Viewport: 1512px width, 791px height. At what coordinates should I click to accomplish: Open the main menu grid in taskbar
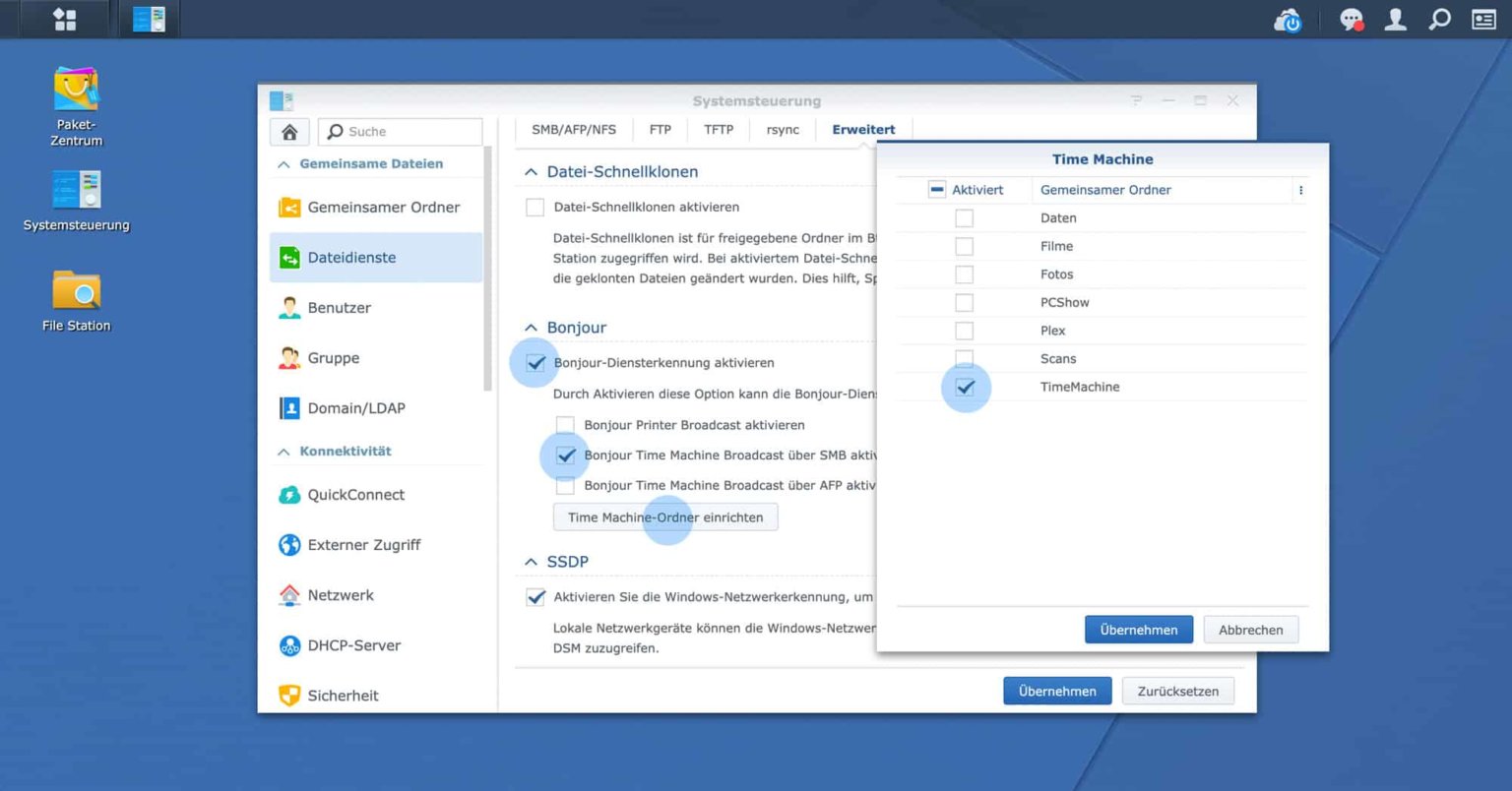[64, 19]
